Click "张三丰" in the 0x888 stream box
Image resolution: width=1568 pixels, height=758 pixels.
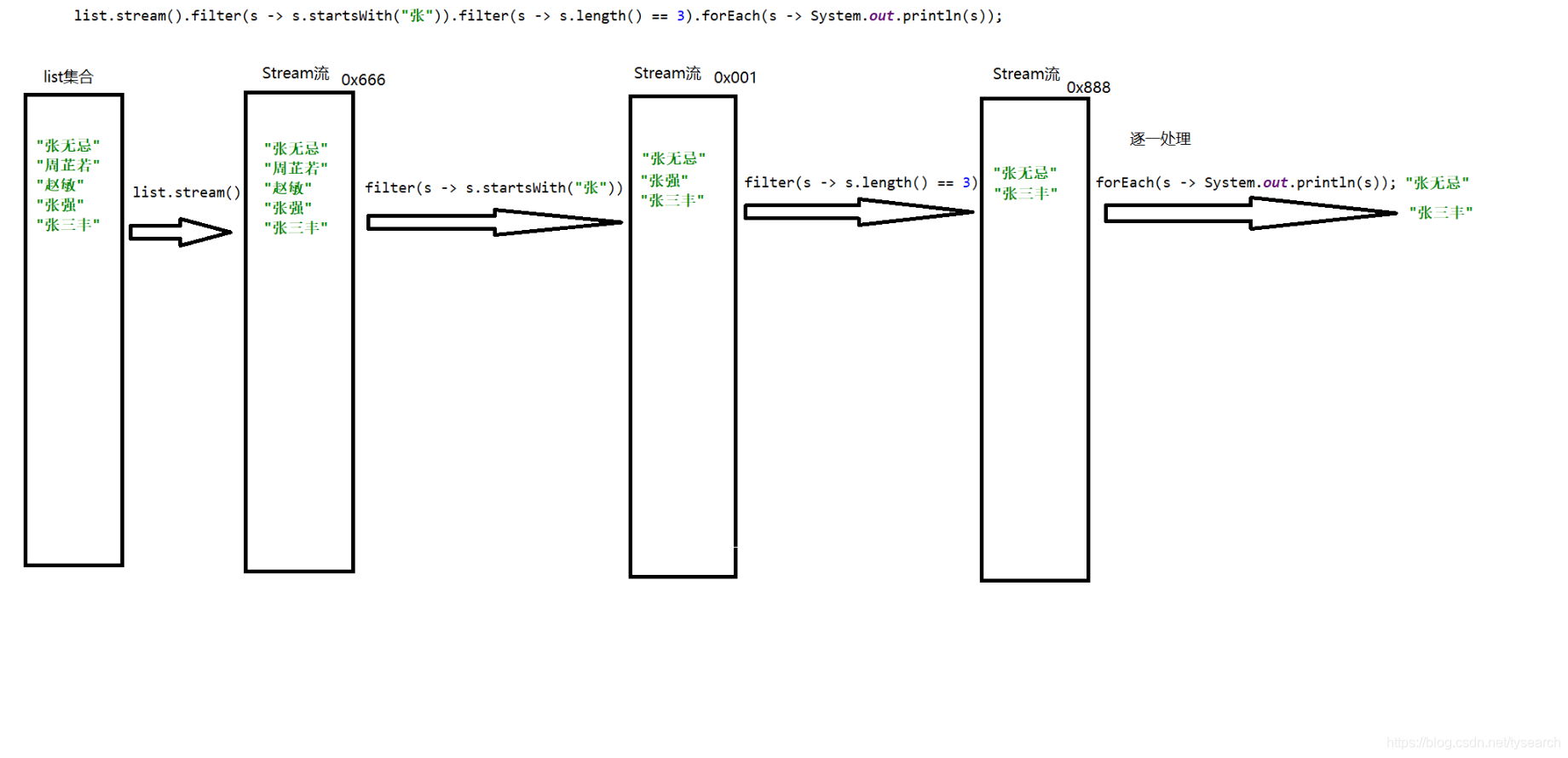(1025, 193)
